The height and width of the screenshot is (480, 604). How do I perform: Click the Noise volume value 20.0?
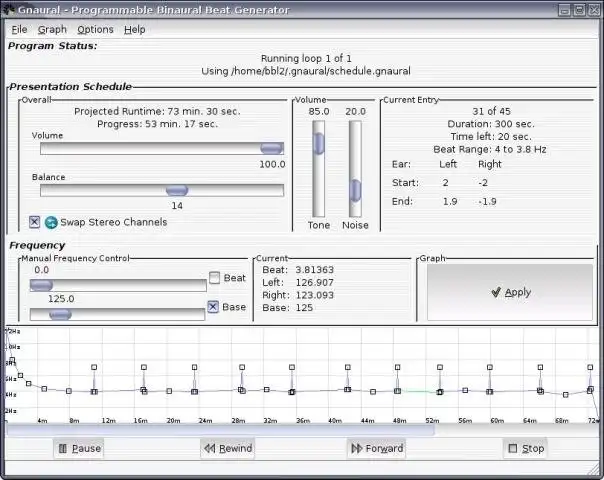pos(355,111)
